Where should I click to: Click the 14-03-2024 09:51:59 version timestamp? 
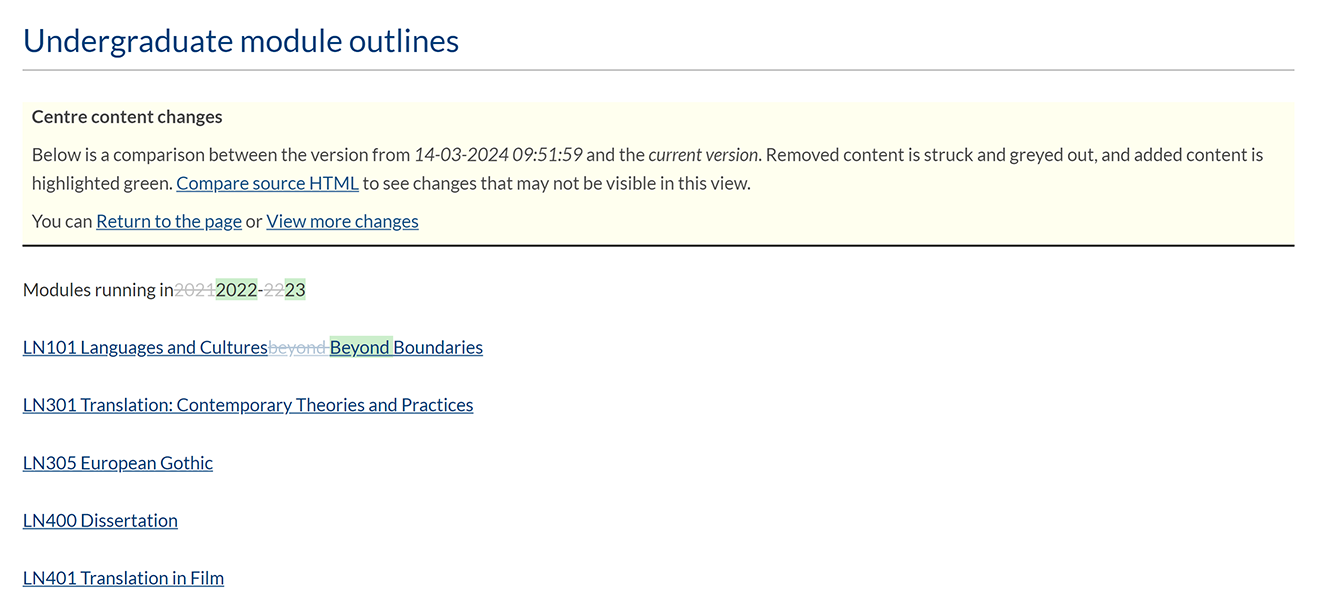498,155
